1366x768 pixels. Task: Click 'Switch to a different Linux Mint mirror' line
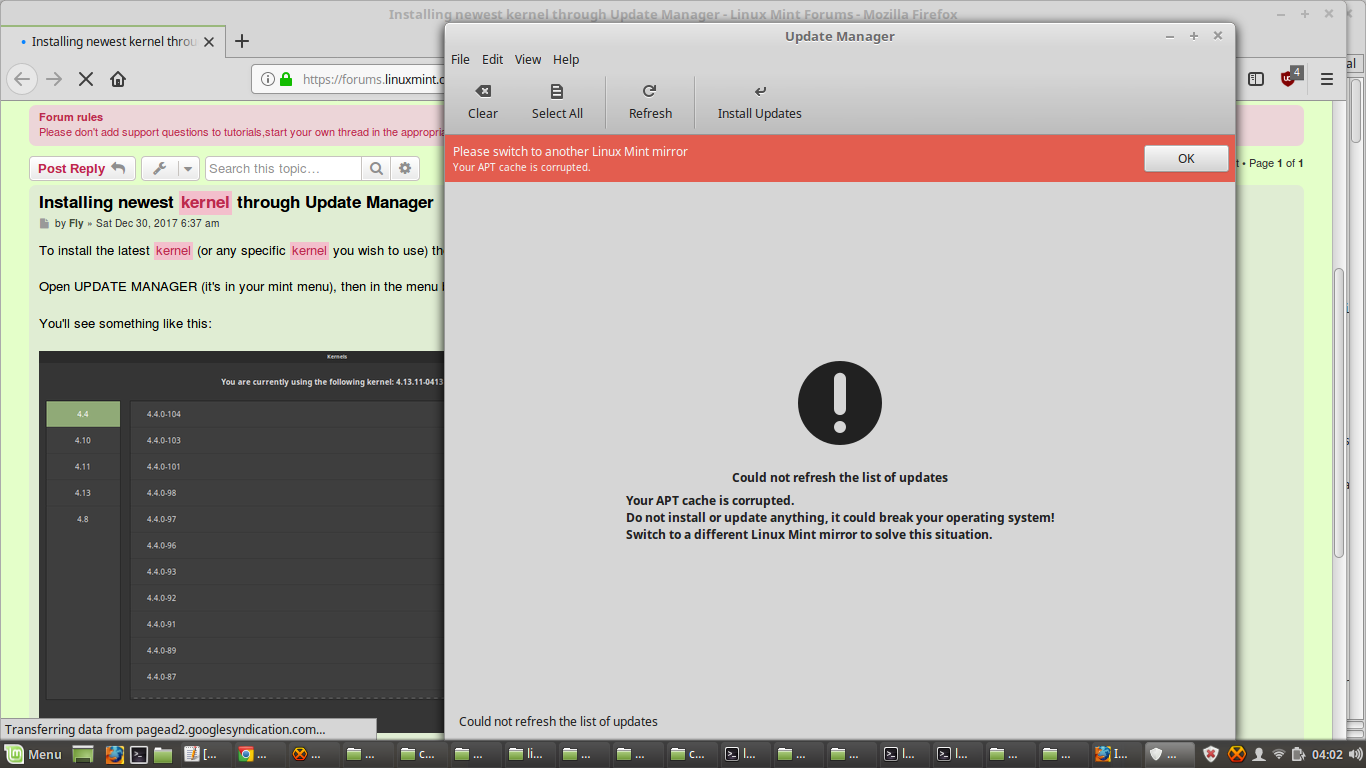[809, 534]
